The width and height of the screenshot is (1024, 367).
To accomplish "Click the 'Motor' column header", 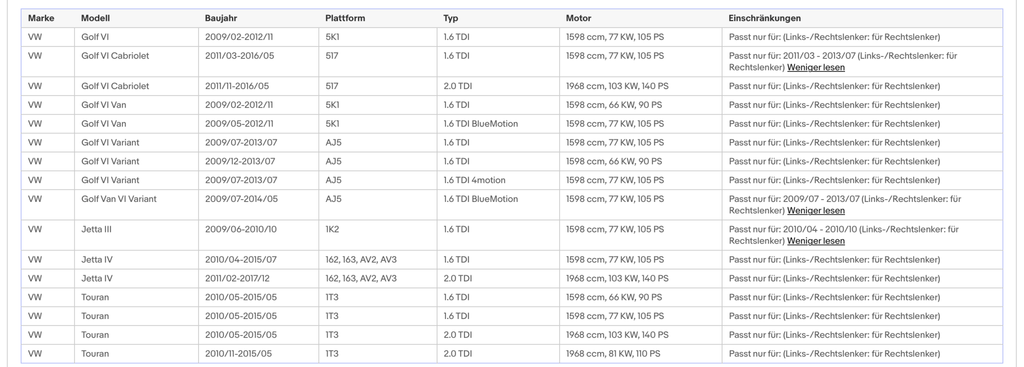I will tap(579, 18).
